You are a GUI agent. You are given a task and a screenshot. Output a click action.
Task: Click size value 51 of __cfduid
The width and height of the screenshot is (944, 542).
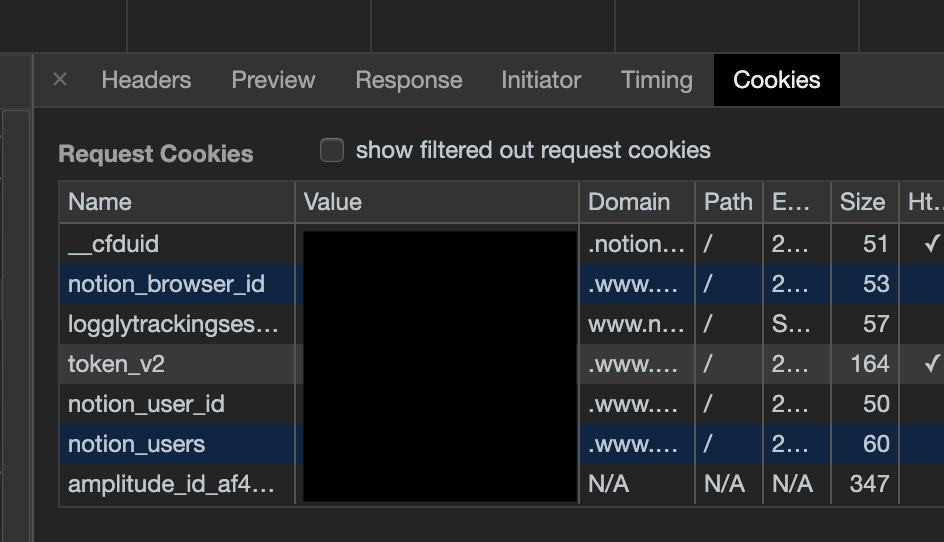click(875, 244)
